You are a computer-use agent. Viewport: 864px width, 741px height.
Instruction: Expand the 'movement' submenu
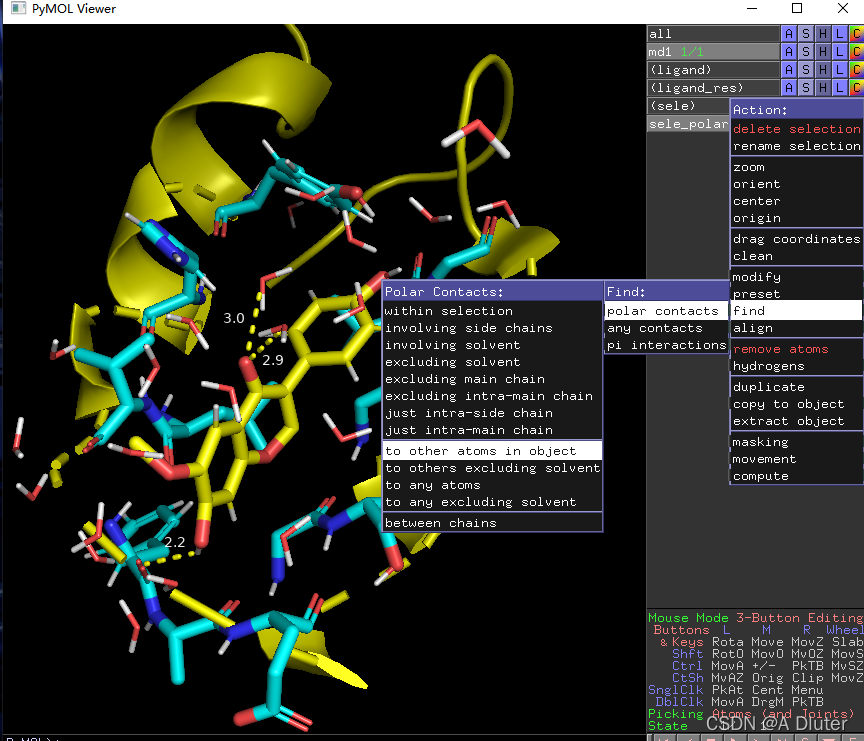pyautogui.click(x=797, y=459)
